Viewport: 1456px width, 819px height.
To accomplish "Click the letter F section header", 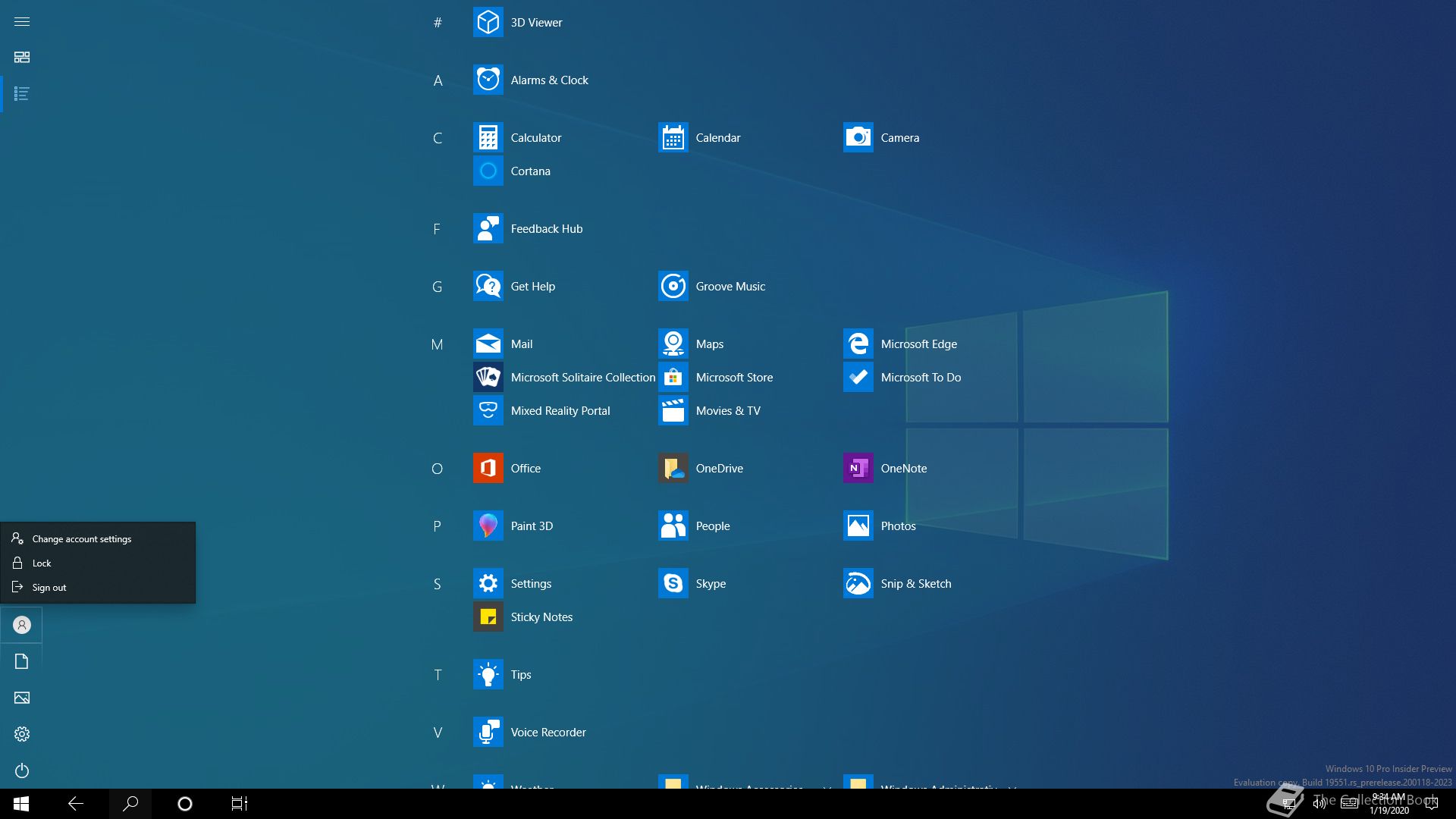I will pyautogui.click(x=438, y=229).
